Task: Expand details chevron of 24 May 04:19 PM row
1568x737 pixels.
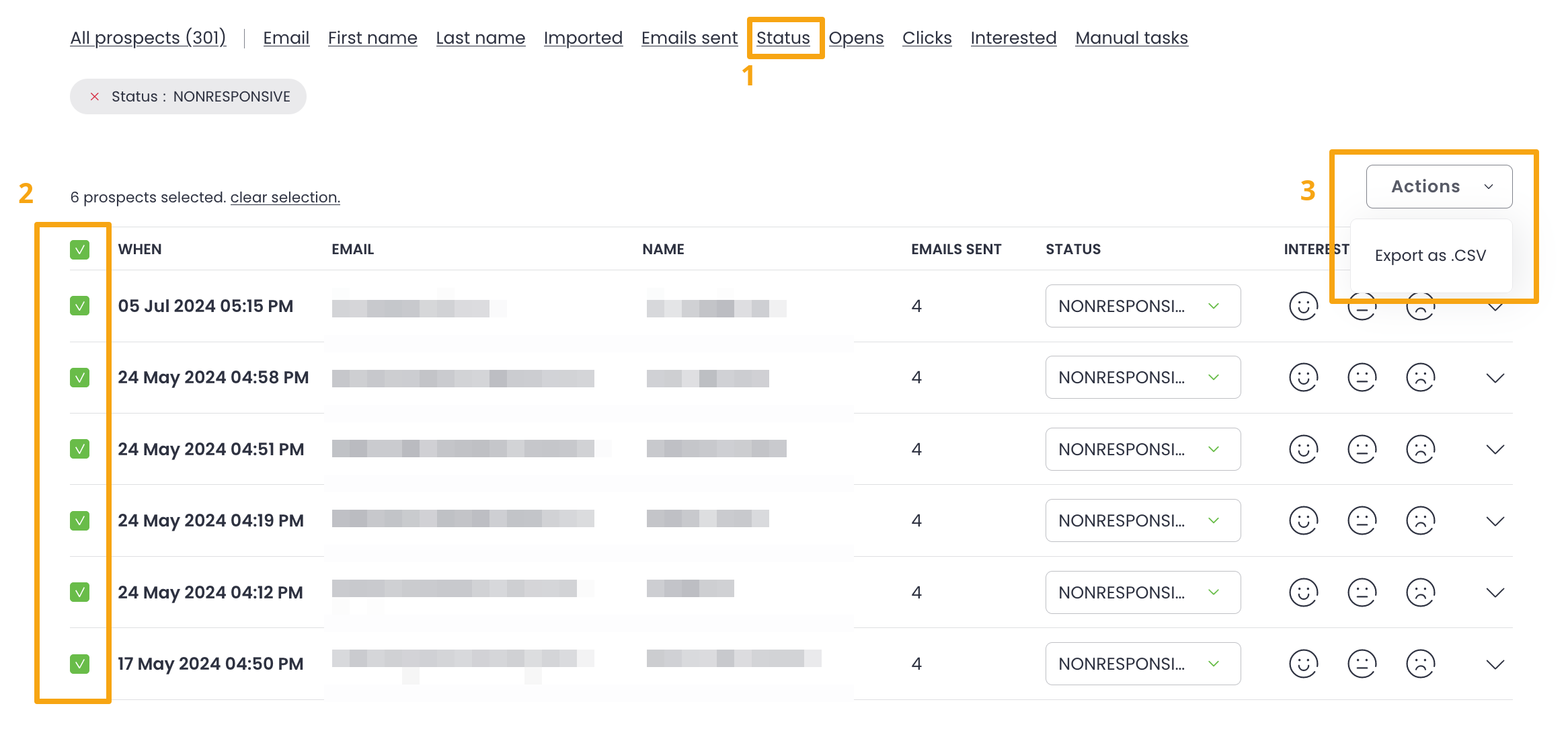Action: [1495, 521]
